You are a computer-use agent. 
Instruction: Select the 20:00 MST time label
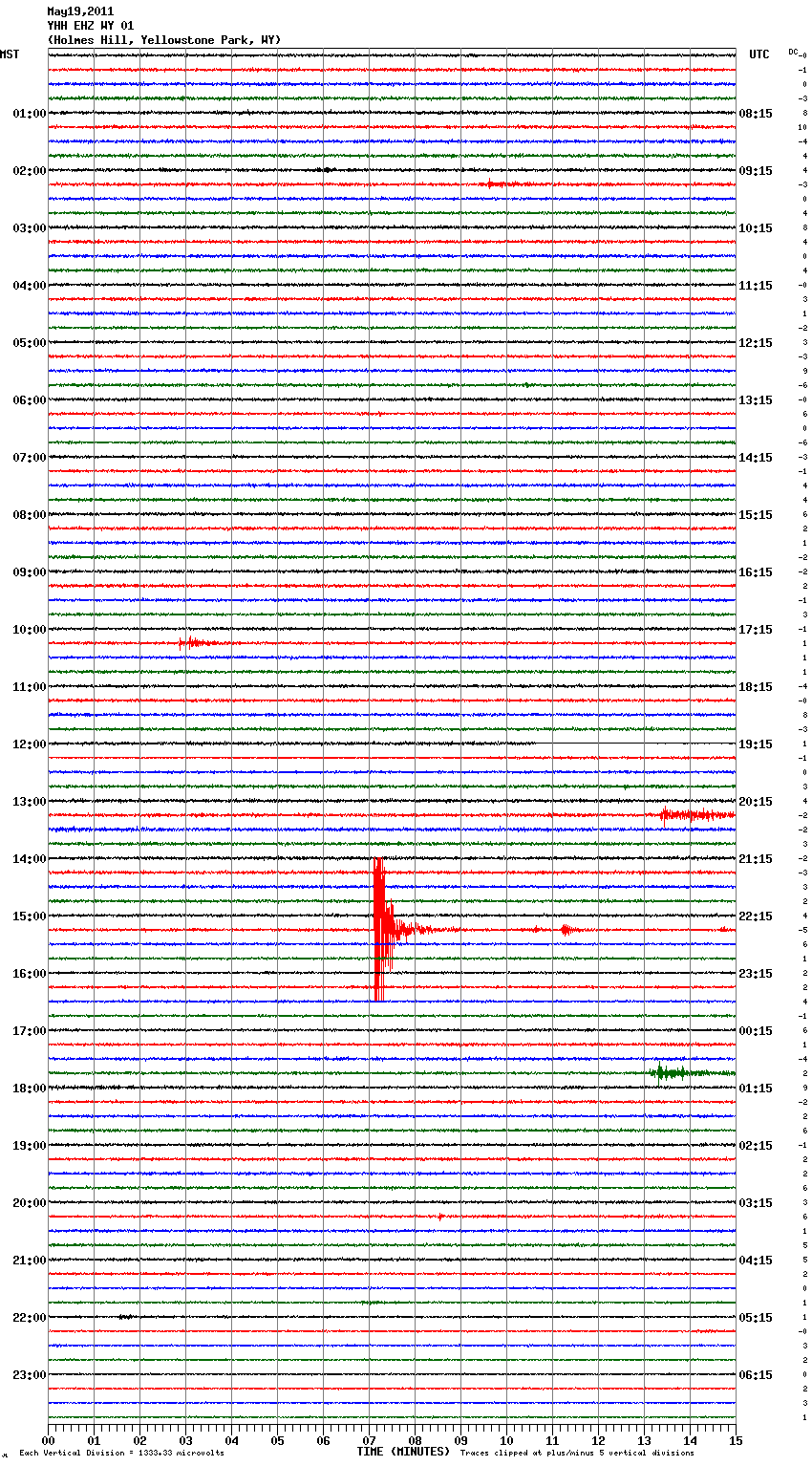(30, 1203)
